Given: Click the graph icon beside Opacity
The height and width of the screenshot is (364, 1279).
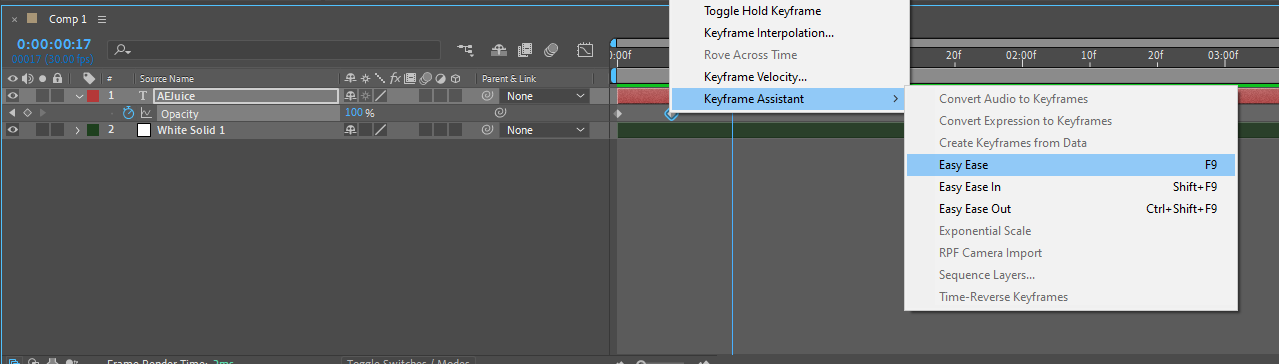Looking at the screenshot, I should pos(146,113).
